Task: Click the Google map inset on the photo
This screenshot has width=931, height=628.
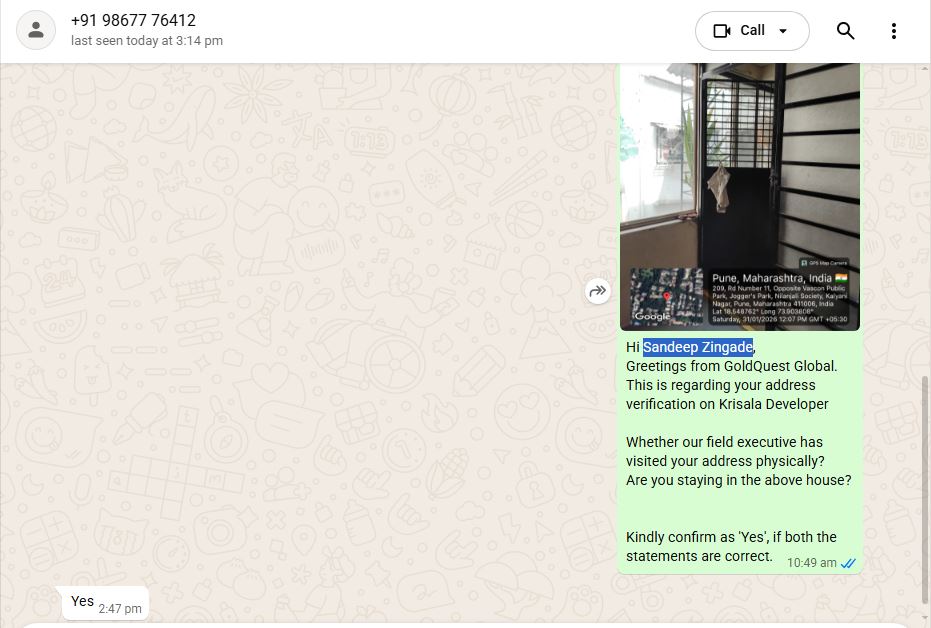Action: 666,296
